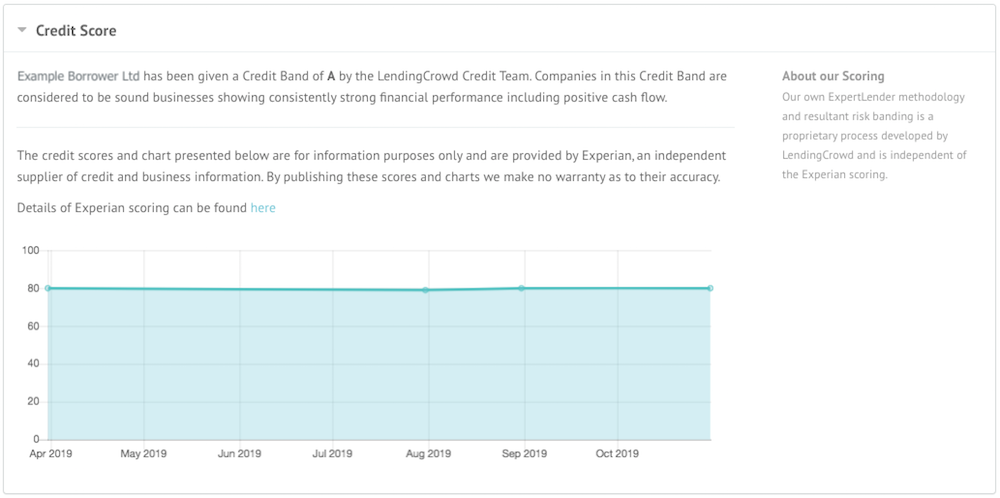The width and height of the screenshot is (1000, 498).
Task: Click the Apr 2019 x-axis label
Action: tap(50, 454)
